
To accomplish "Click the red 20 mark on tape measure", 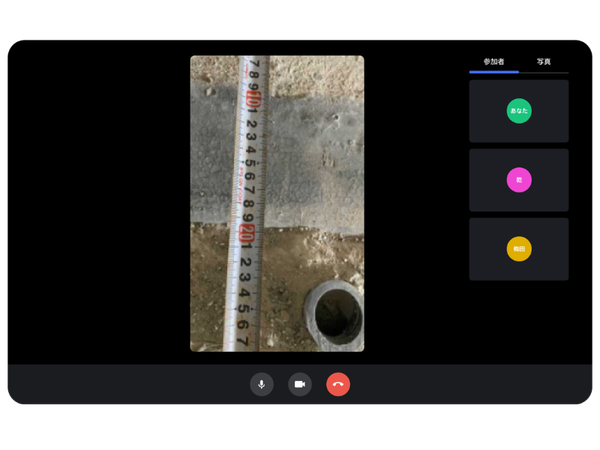I will coord(247,234).
